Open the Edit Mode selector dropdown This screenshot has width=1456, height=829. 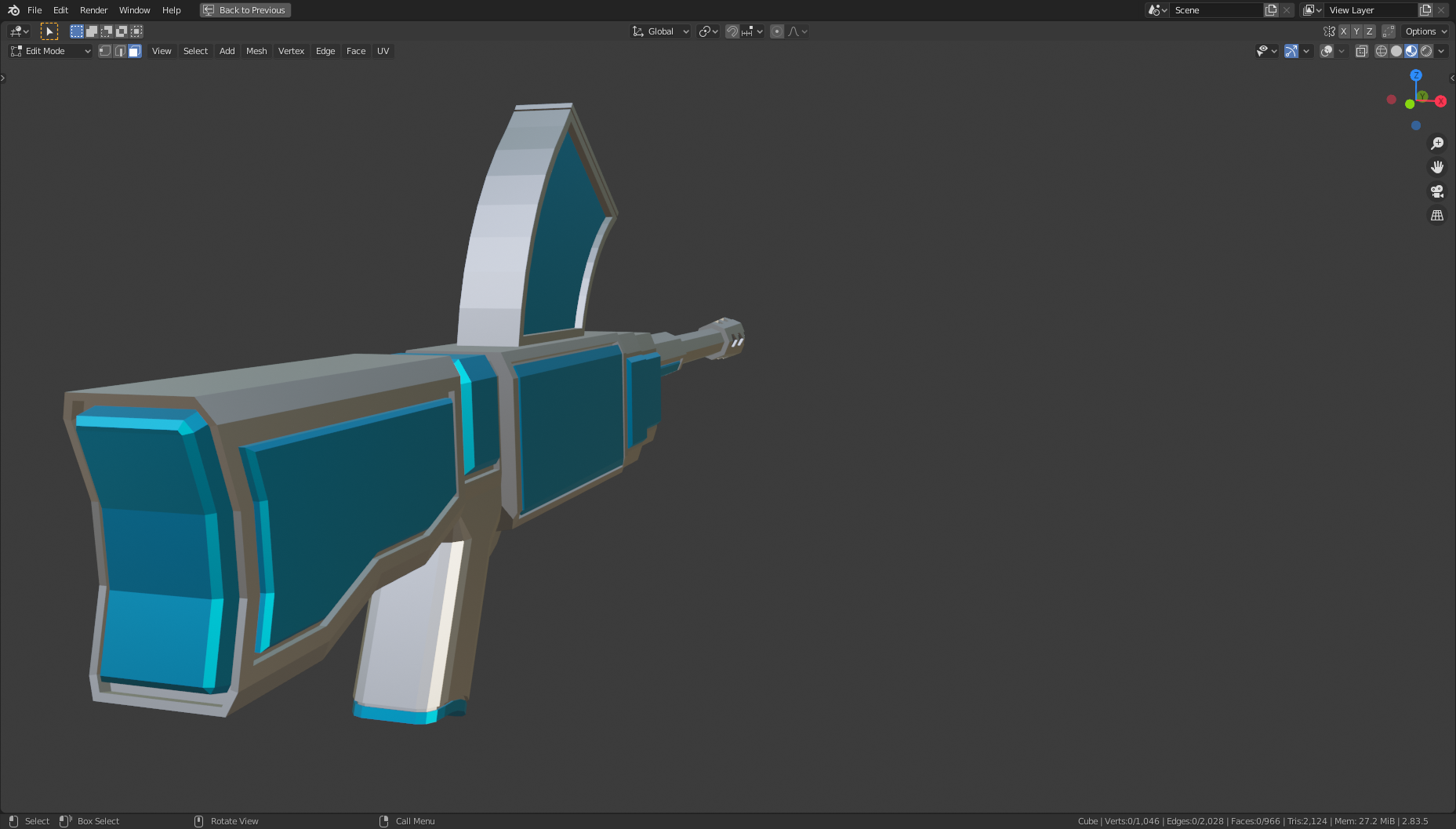[x=49, y=51]
